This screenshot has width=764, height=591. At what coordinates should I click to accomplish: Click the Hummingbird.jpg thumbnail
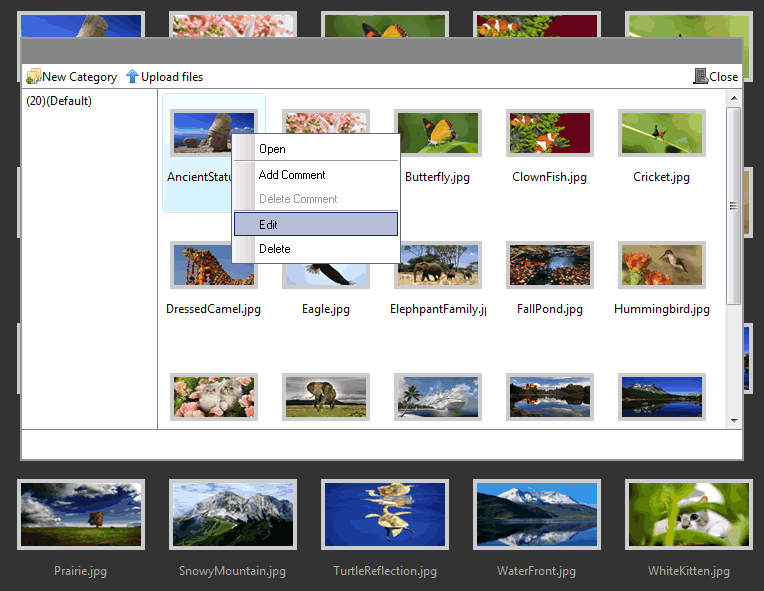(661, 265)
